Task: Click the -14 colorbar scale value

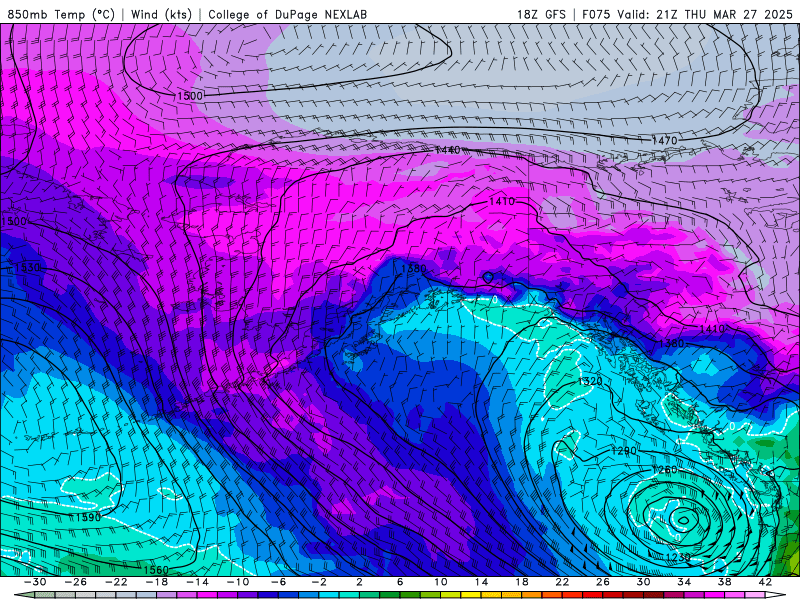Action: (197, 582)
